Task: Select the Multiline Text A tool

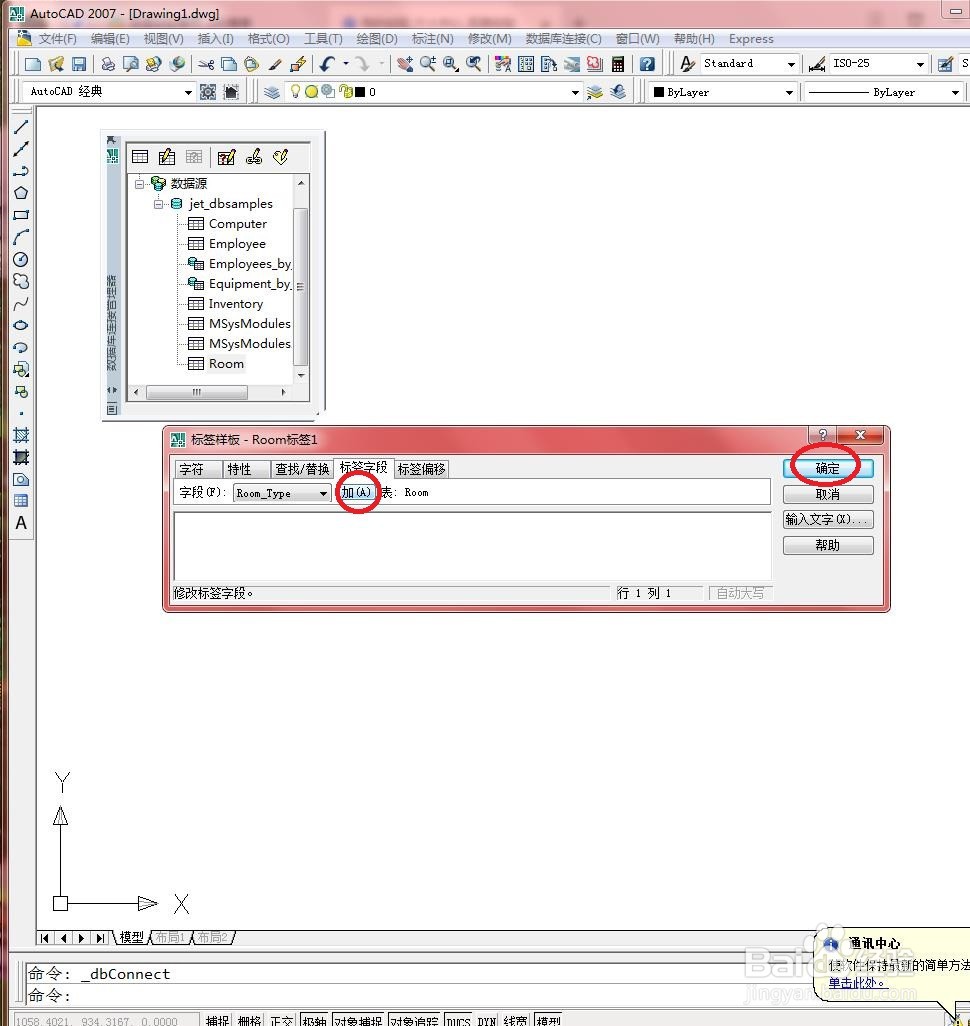Action: point(21,523)
